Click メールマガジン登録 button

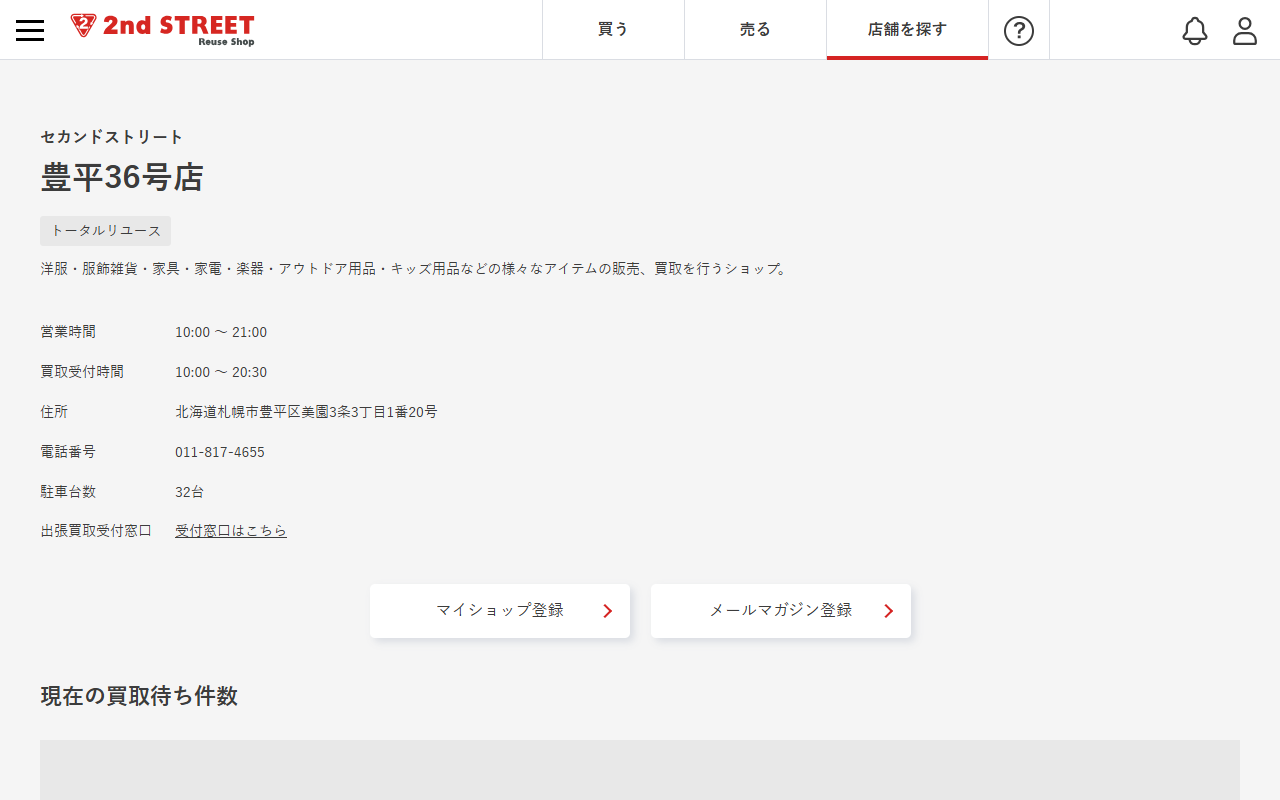click(781, 611)
